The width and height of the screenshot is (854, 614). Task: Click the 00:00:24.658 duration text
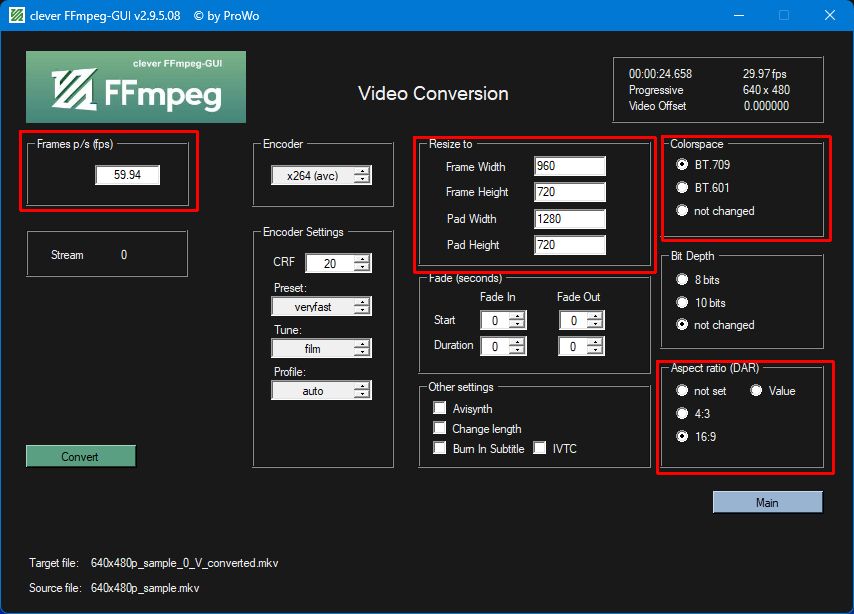[660, 74]
